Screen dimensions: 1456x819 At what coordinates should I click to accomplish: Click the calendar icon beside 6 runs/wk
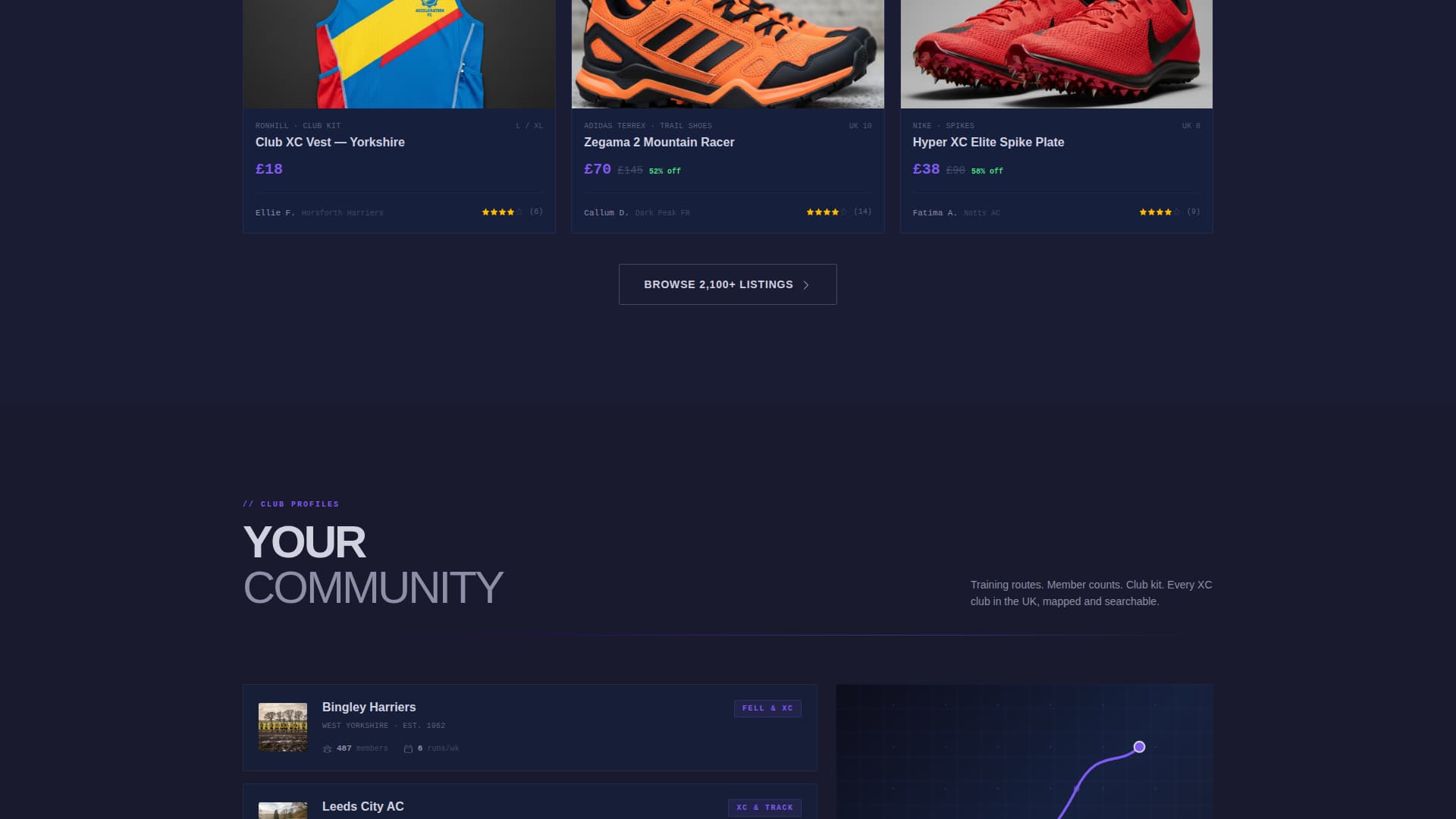tap(408, 749)
